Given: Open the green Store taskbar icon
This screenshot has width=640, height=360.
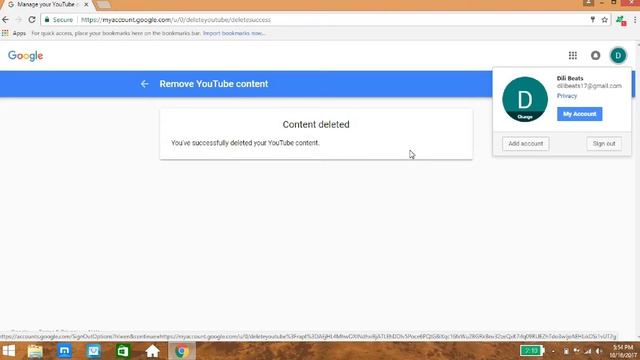Looking at the screenshot, I should (123, 351).
